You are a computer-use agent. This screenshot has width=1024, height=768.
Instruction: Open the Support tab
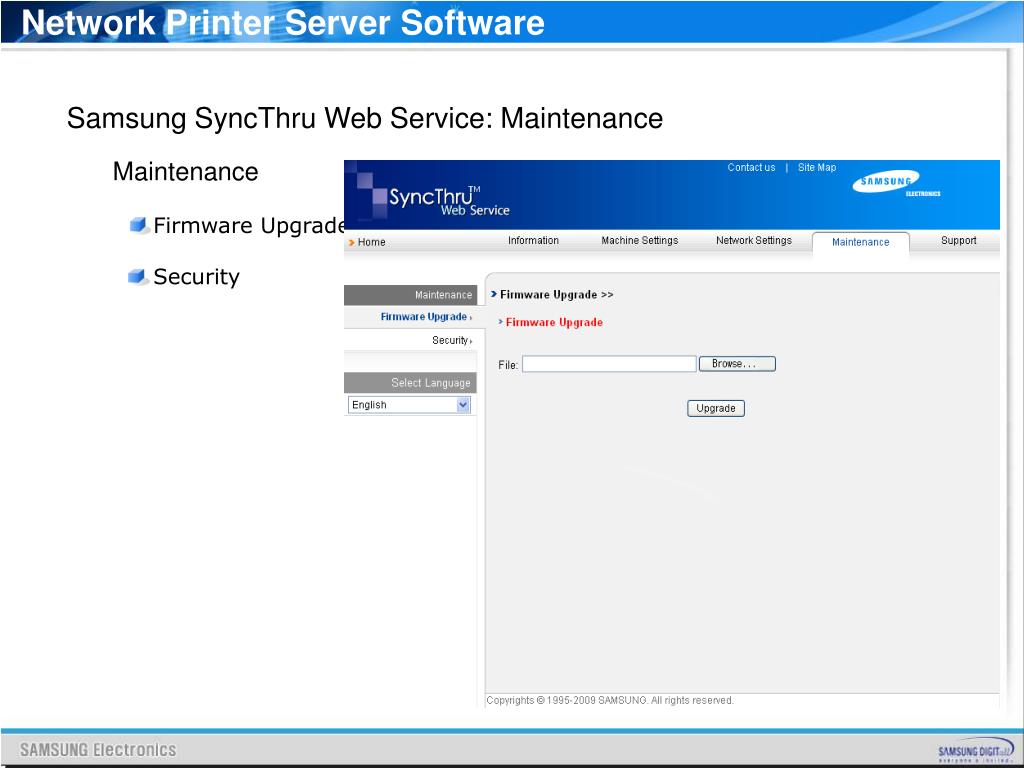pyautogui.click(x=959, y=240)
